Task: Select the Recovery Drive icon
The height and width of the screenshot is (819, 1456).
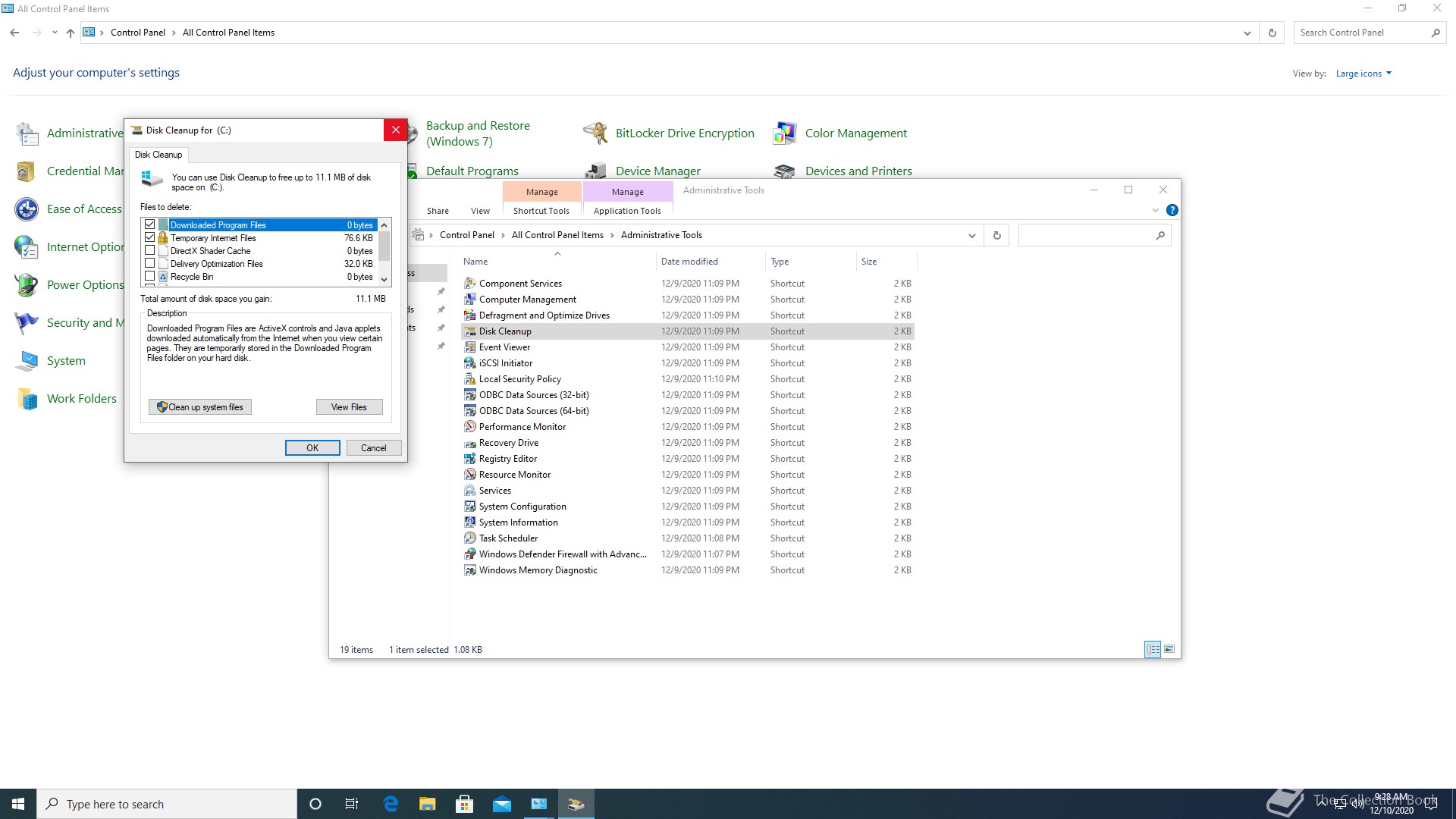Action: [470, 442]
